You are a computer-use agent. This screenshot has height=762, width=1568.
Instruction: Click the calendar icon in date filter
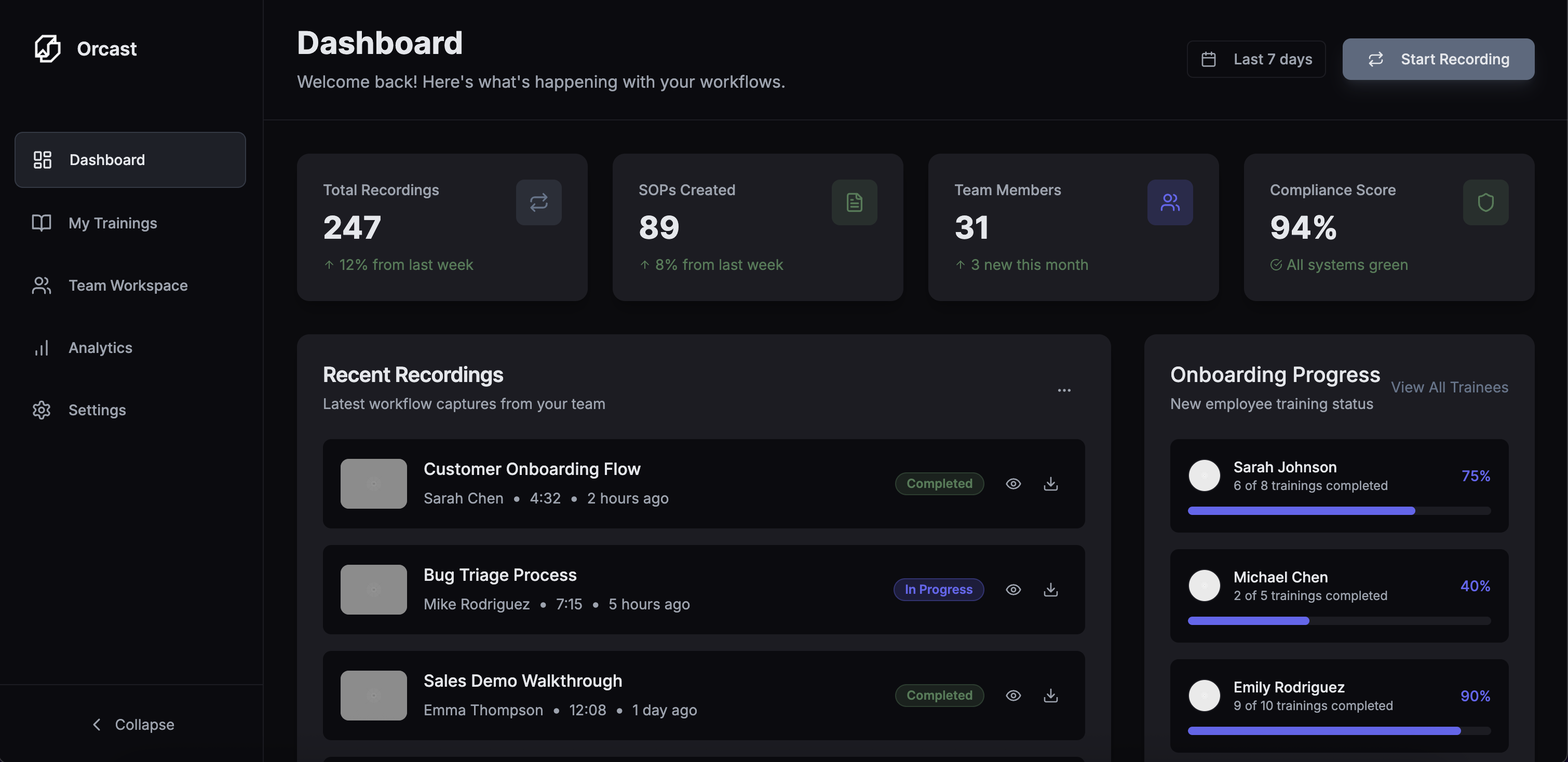(x=1208, y=59)
